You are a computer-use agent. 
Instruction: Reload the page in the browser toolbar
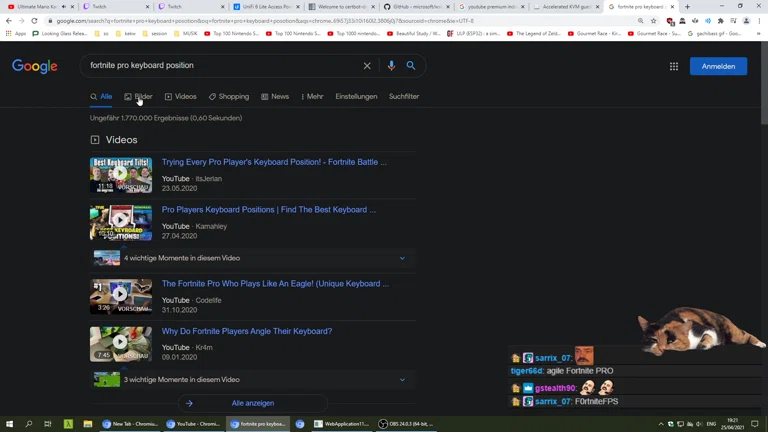[x=34, y=20]
